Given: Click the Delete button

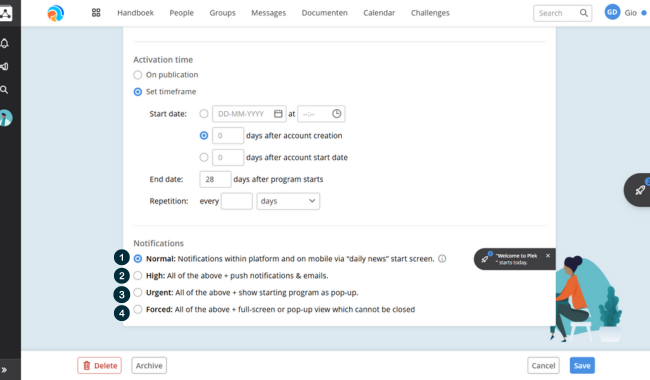Looking at the screenshot, I should (99, 365).
